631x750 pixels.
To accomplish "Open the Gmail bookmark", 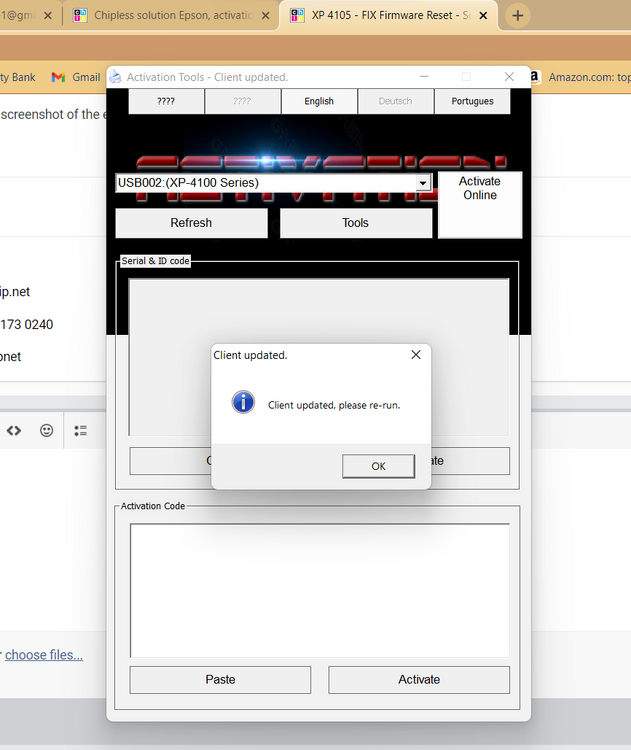I will tap(76, 77).
